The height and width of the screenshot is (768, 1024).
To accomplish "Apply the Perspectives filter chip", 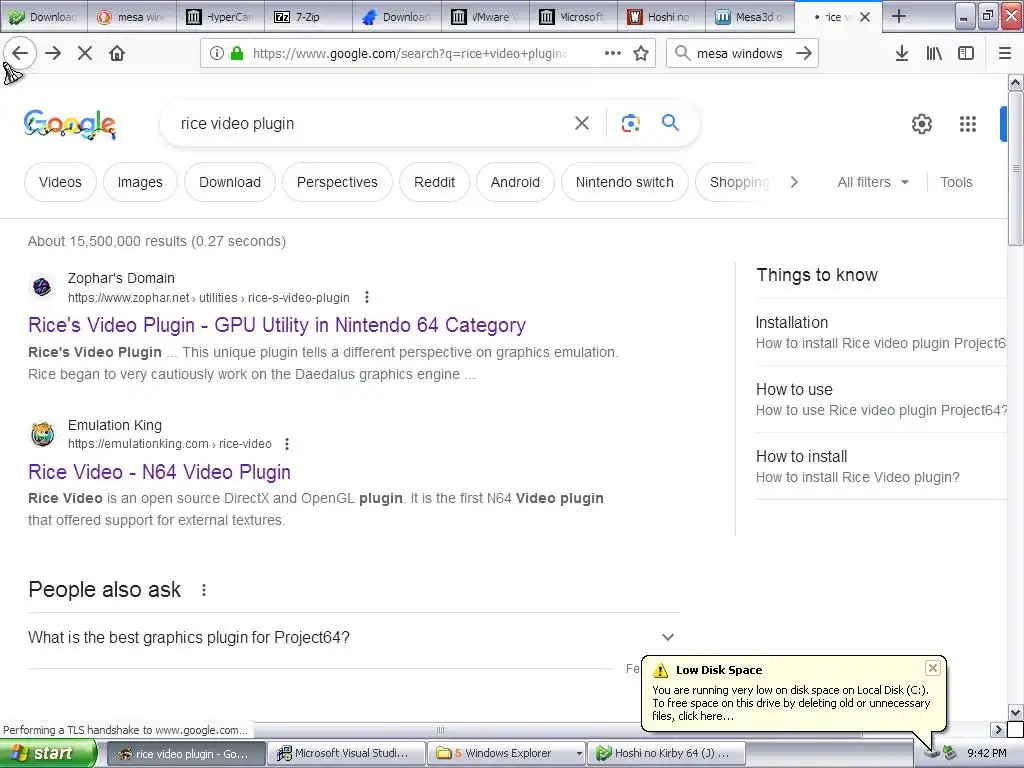I will [337, 182].
